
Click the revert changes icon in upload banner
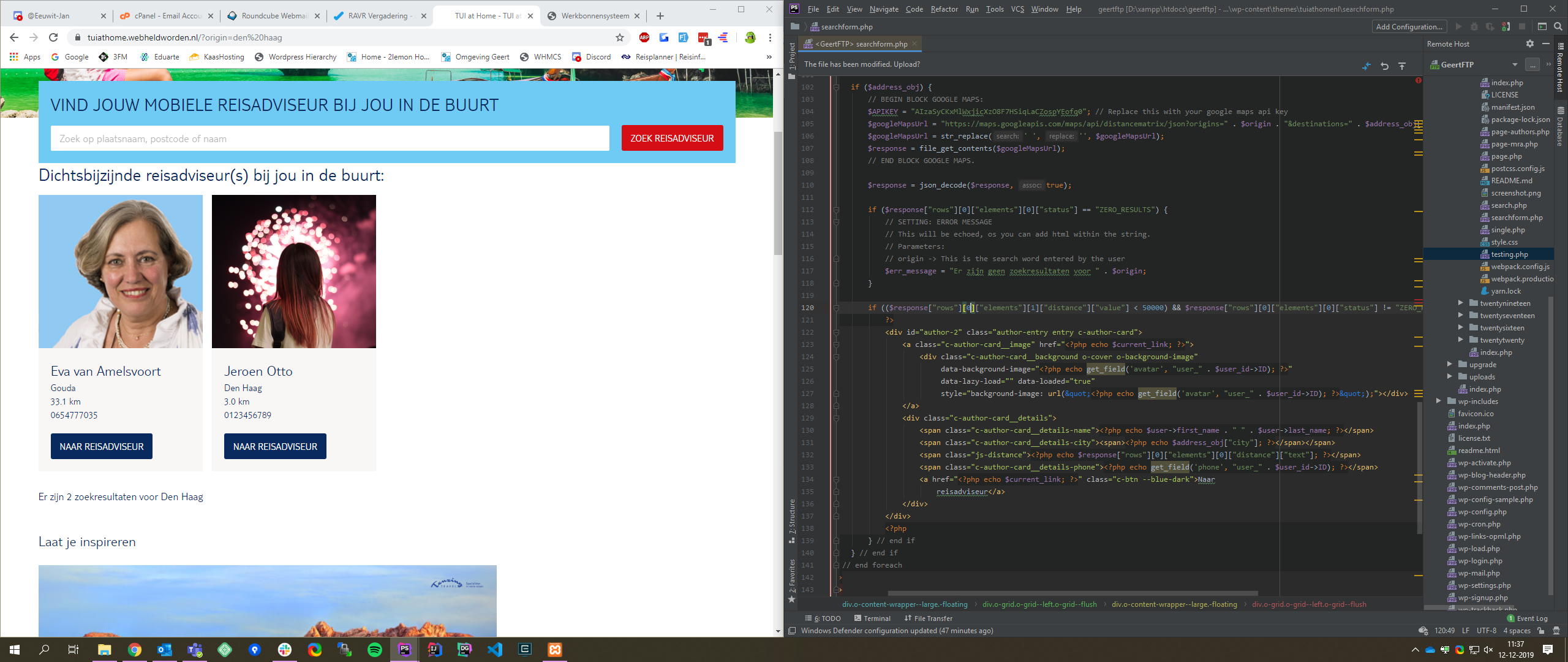coord(1384,66)
